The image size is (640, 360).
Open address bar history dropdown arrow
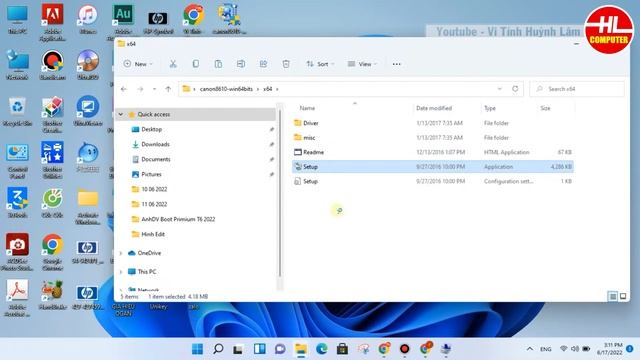tap(500, 89)
